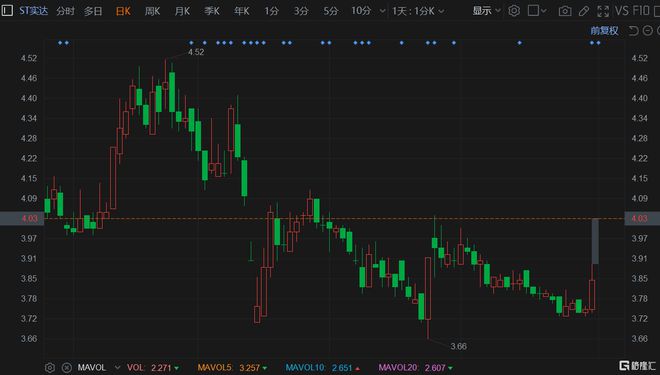The height and width of the screenshot is (375, 660).
Task: Select the 5分 five-minute interval
Action: click(331, 11)
